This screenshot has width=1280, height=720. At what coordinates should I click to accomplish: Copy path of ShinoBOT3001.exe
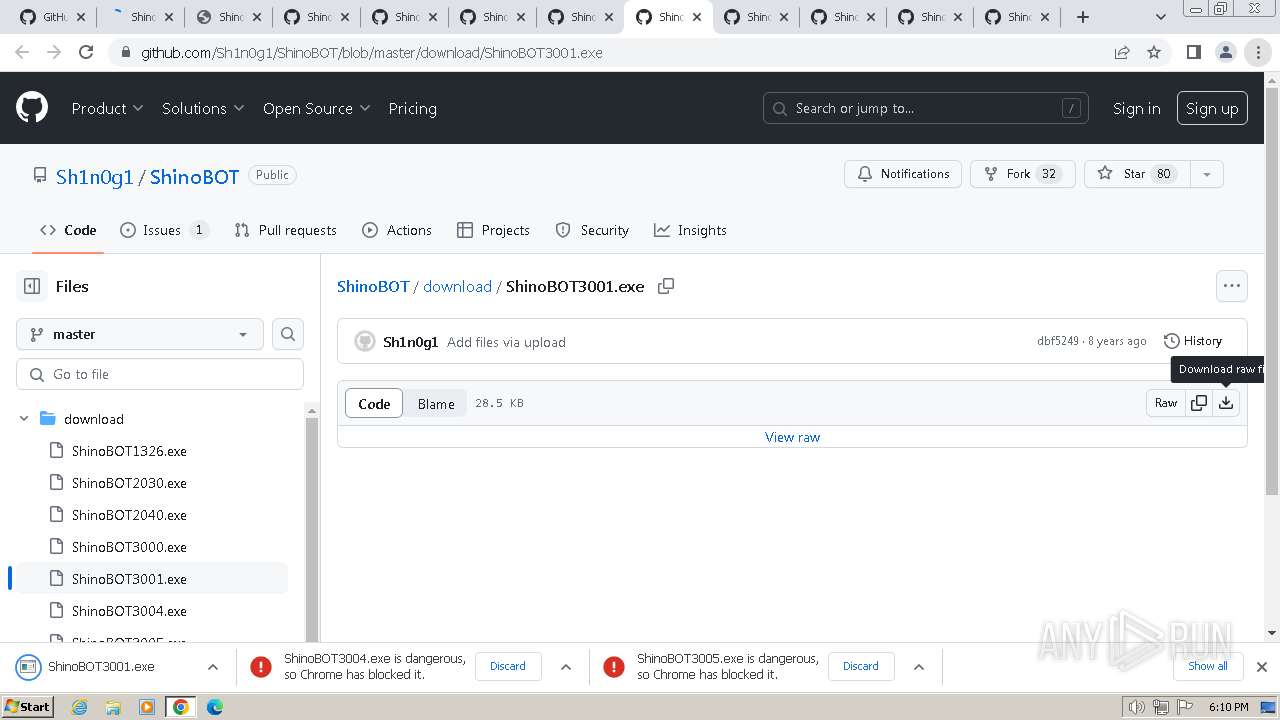[x=666, y=286]
